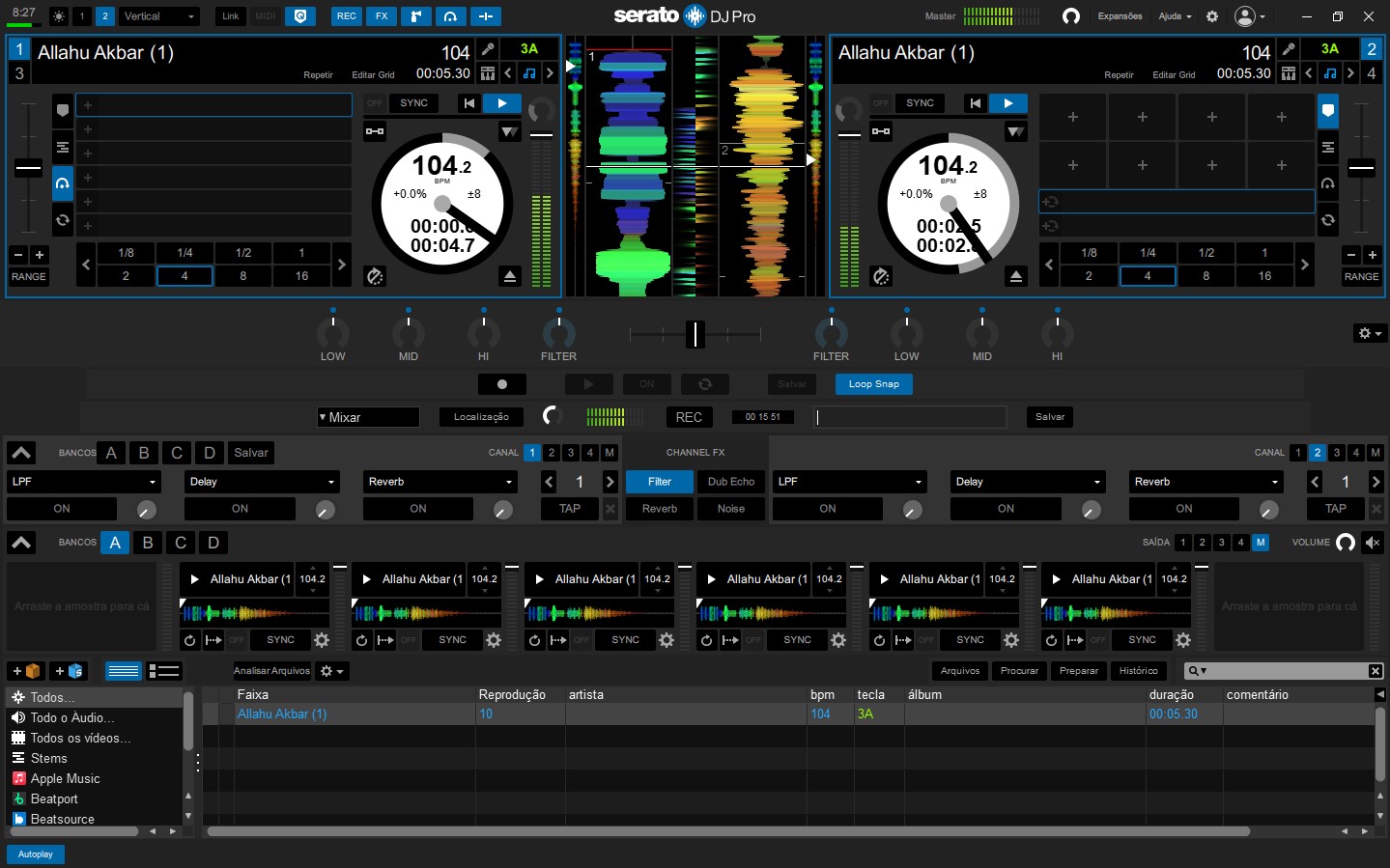
Task: Open the Ajuda help menu
Action: coord(1175,16)
